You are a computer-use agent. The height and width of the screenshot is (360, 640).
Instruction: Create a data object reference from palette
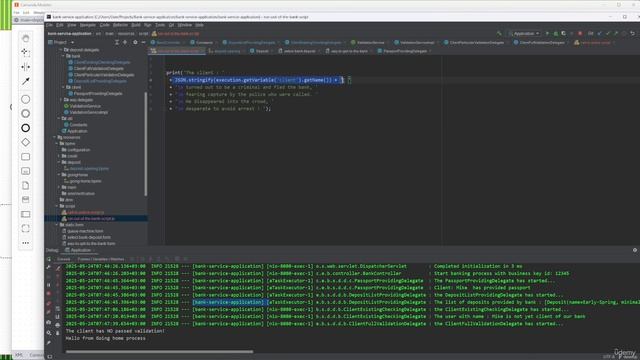click(25, 185)
